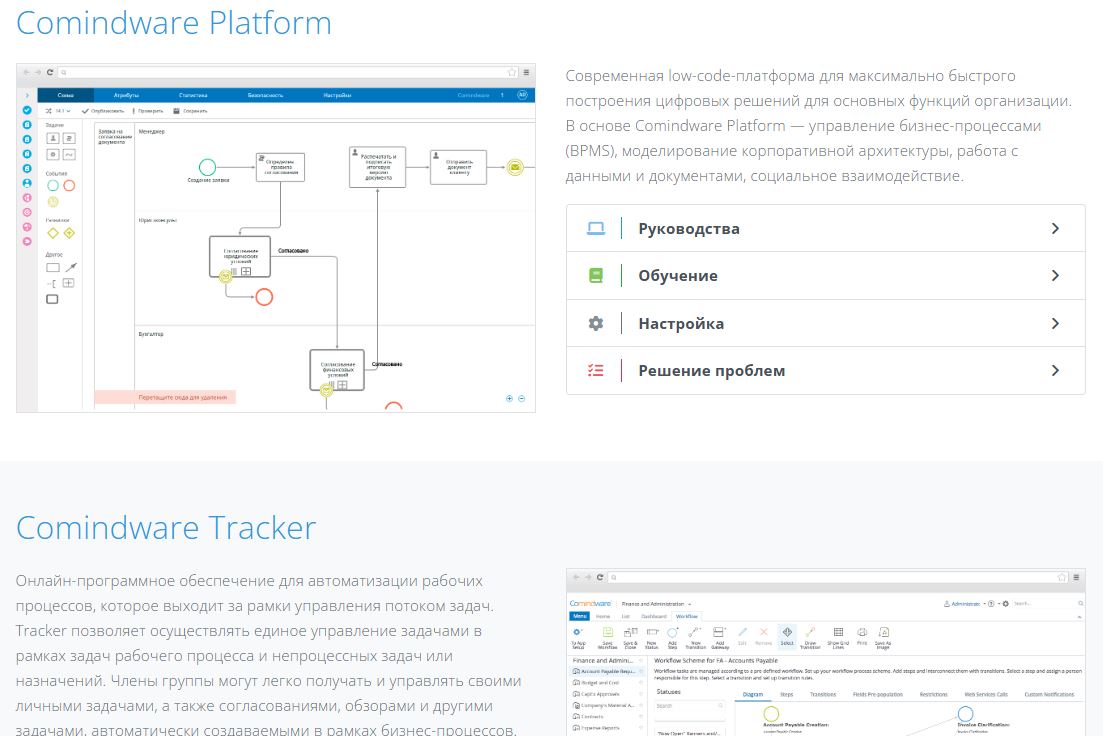The width and height of the screenshot is (1103, 736).
Task: Select the orange end-event circle in the События palette
Action: [69, 185]
